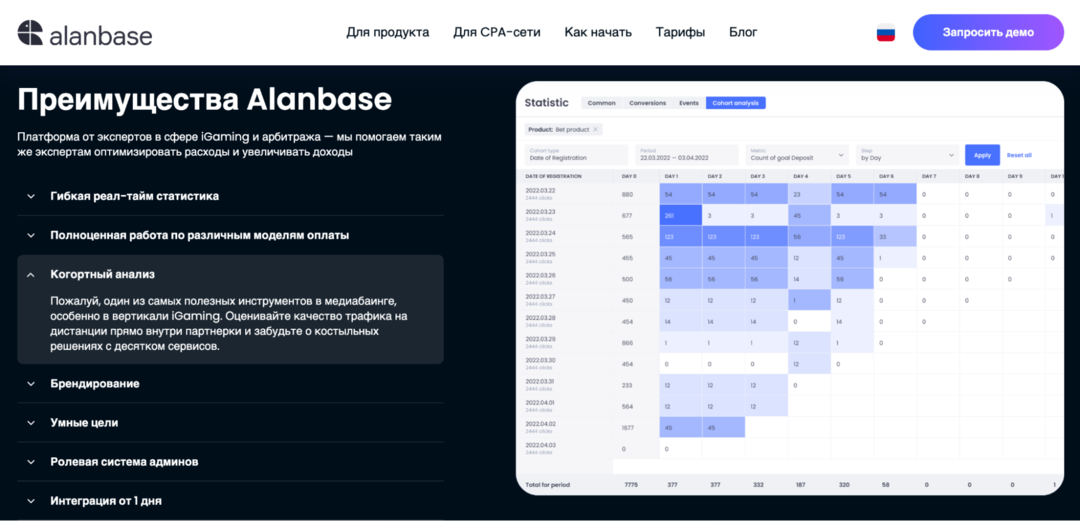Expand 'Гибкая реал-тайм статистика' section chevron
Image resolution: width=1080 pixels, height=521 pixels.
(31, 196)
